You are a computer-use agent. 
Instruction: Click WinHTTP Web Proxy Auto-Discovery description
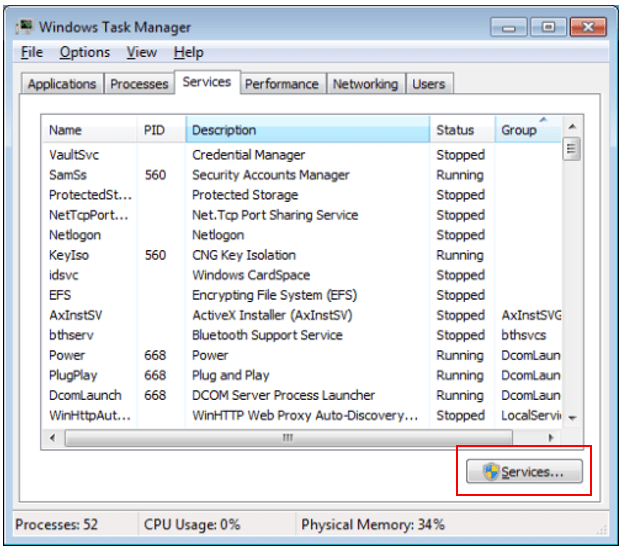305,415
